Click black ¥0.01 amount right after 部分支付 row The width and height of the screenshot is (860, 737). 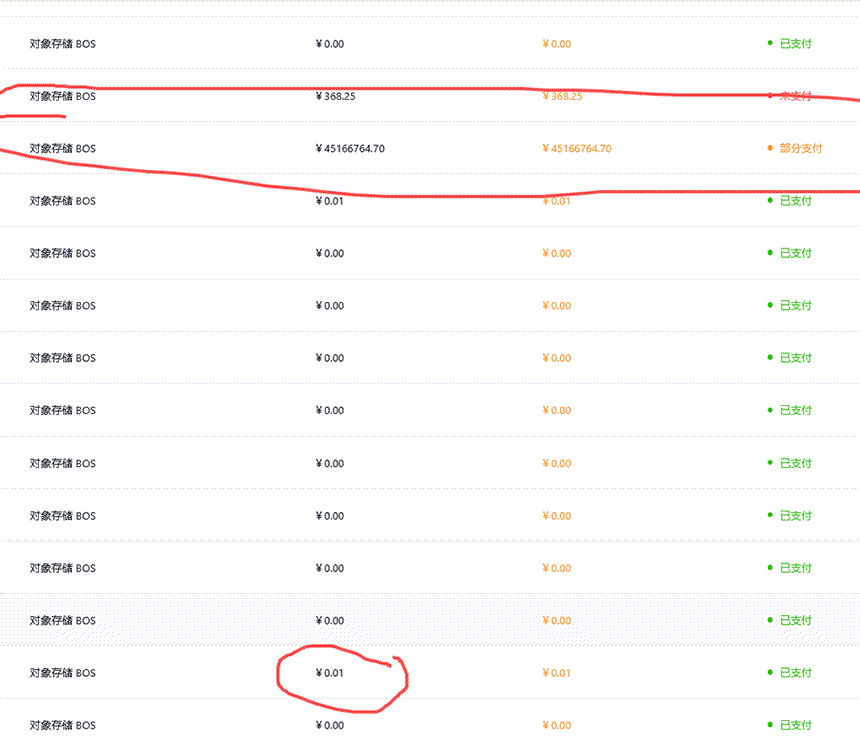pyautogui.click(x=330, y=201)
